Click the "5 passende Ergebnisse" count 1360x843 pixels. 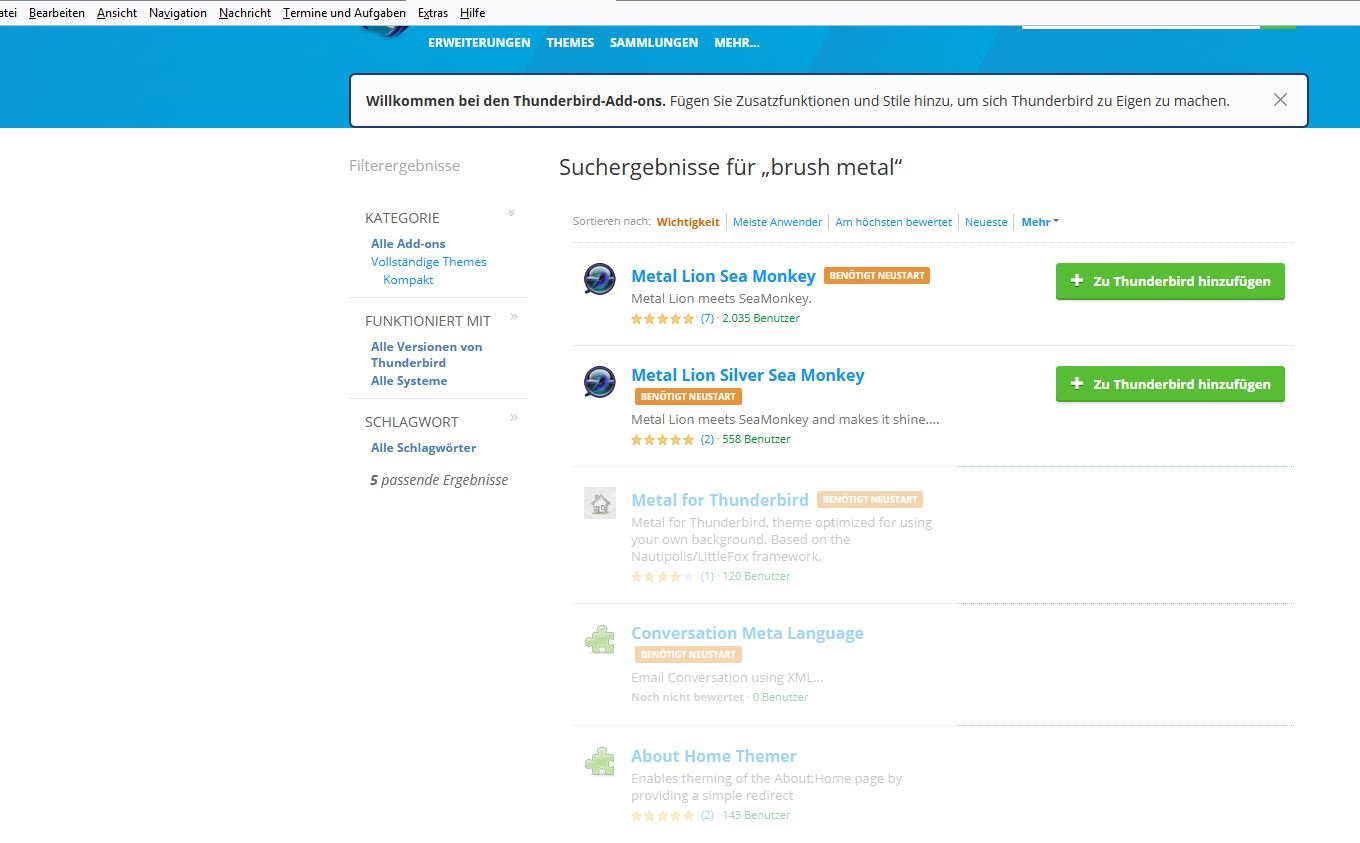(x=439, y=480)
